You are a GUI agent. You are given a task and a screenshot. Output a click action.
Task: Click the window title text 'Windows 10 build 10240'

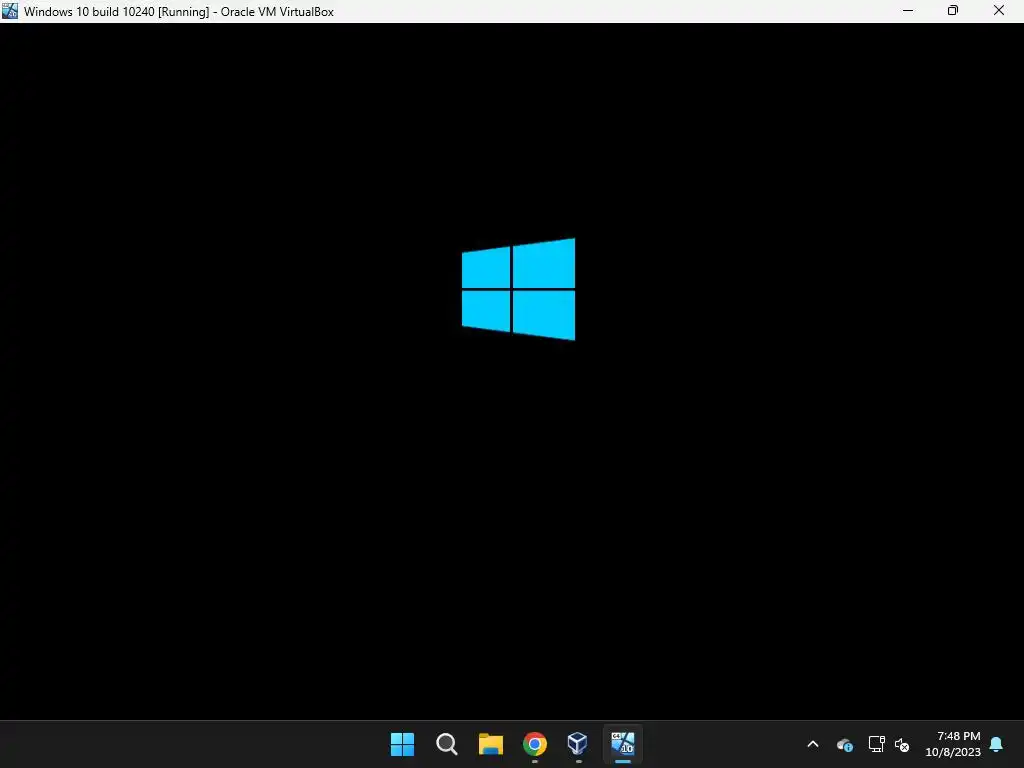pyautogui.click(x=89, y=12)
